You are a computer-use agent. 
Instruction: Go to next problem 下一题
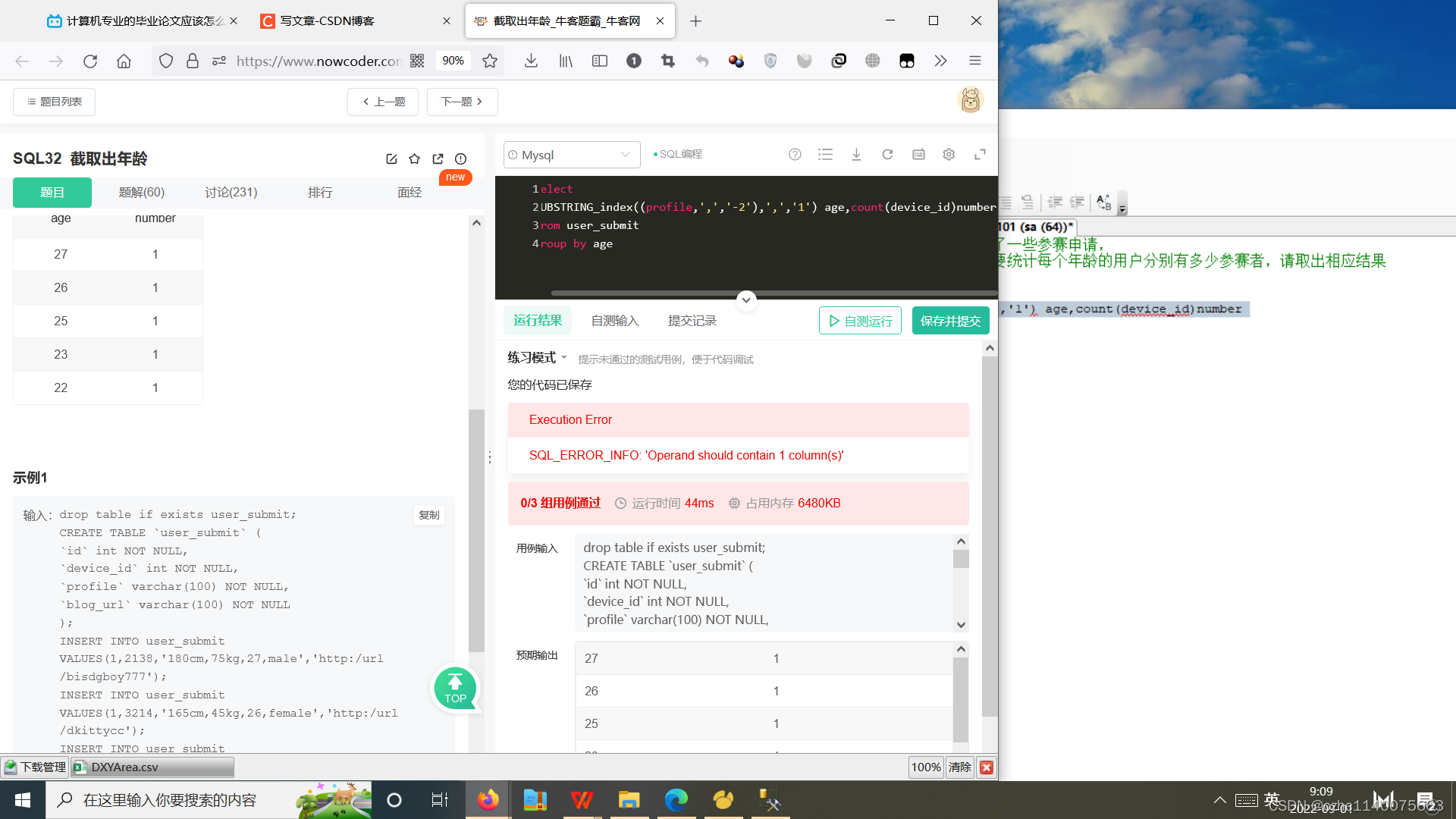pos(463,102)
